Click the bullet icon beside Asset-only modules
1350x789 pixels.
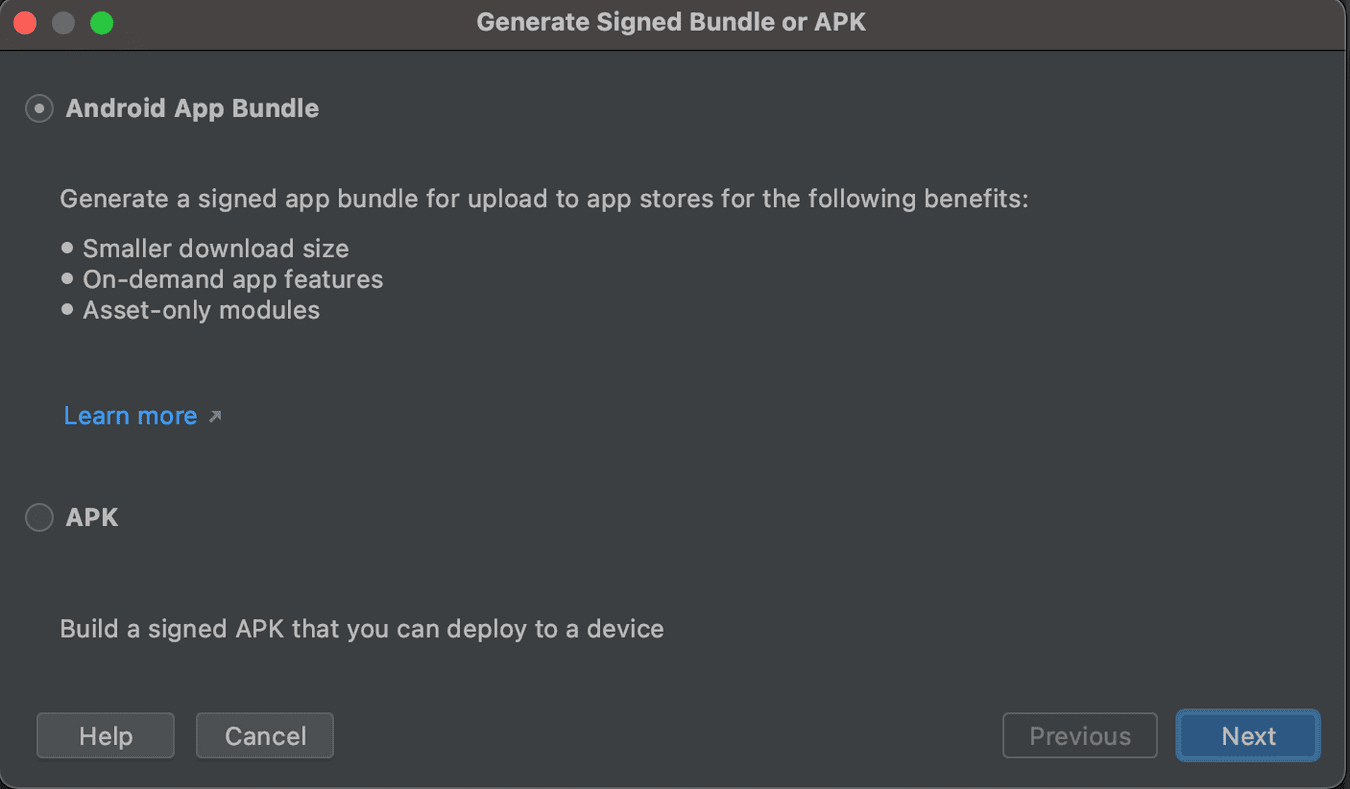68,309
